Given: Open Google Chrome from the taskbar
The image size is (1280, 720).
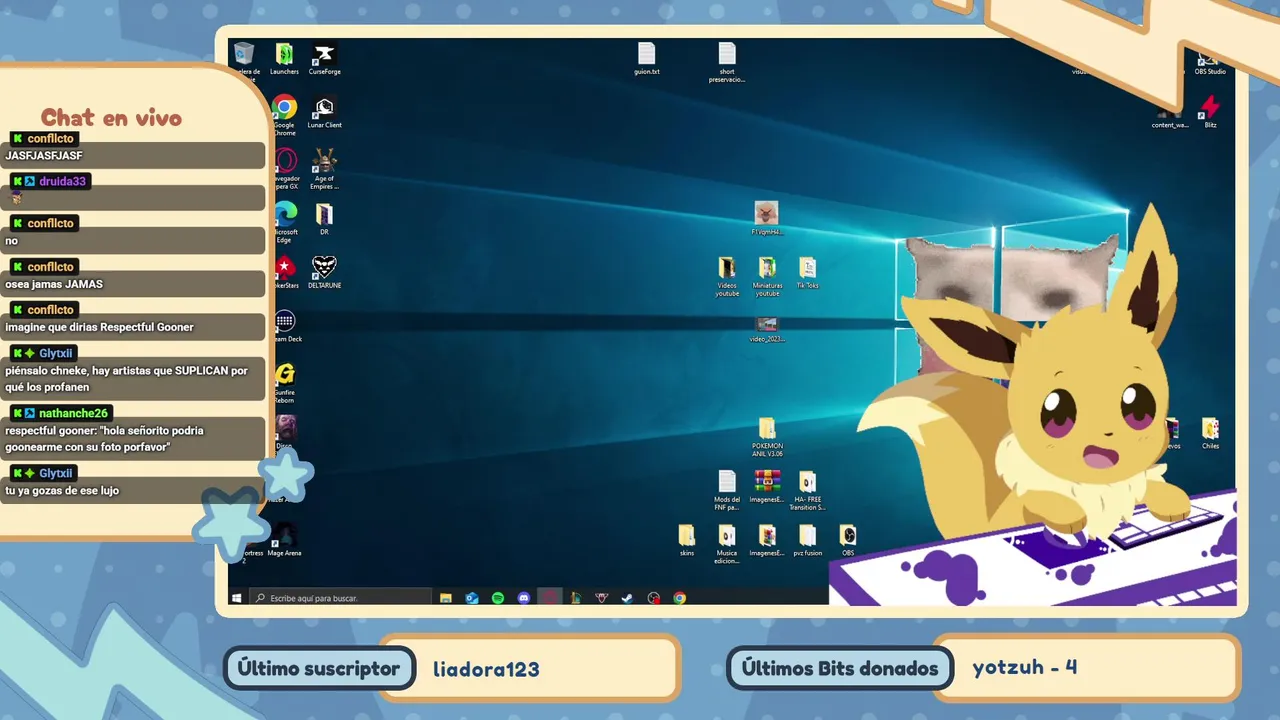Looking at the screenshot, I should pyautogui.click(x=680, y=598).
